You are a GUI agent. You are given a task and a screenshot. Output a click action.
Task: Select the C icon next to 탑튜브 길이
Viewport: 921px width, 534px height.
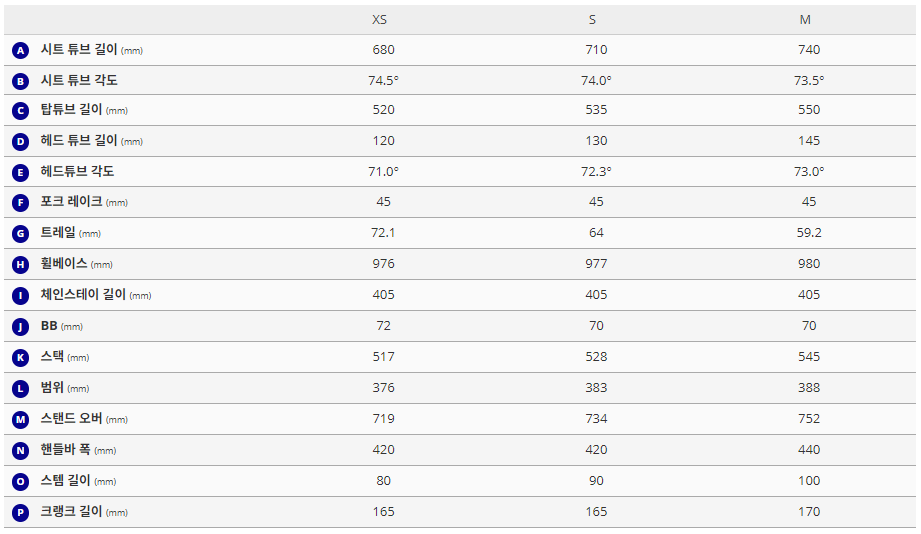click(20, 111)
